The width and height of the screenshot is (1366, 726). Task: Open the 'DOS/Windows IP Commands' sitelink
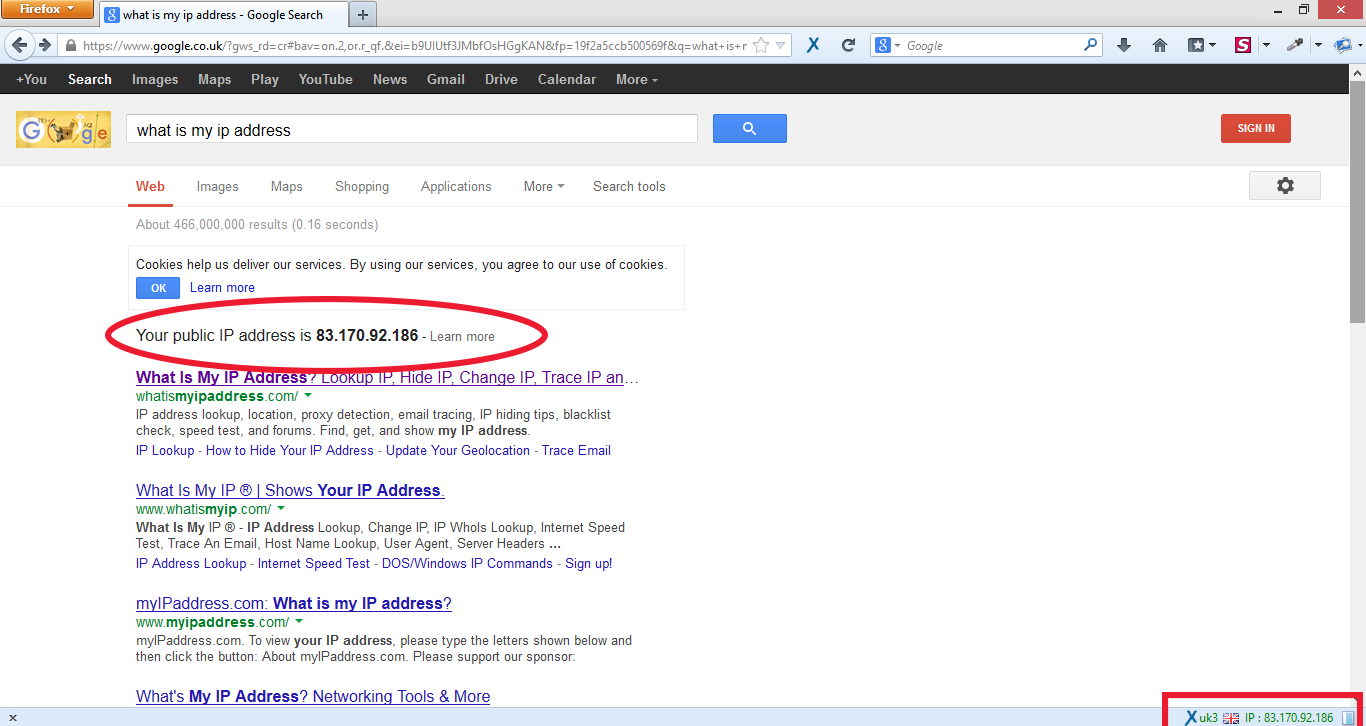467,563
